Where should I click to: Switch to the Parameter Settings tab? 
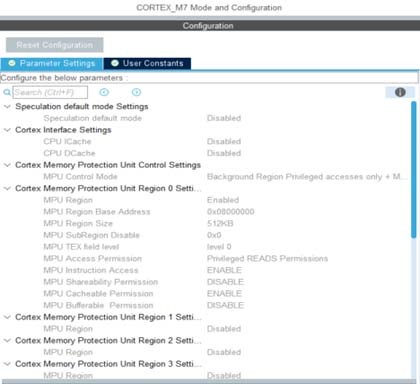[x=52, y=63]
